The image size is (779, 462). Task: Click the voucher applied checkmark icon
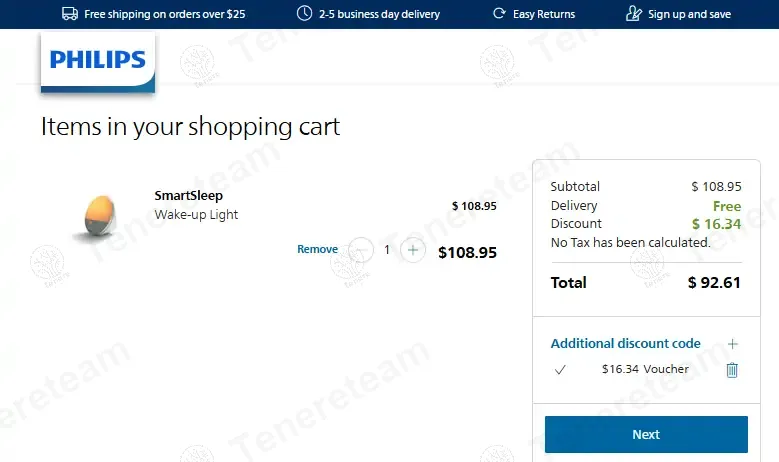[x=560, y=370]
